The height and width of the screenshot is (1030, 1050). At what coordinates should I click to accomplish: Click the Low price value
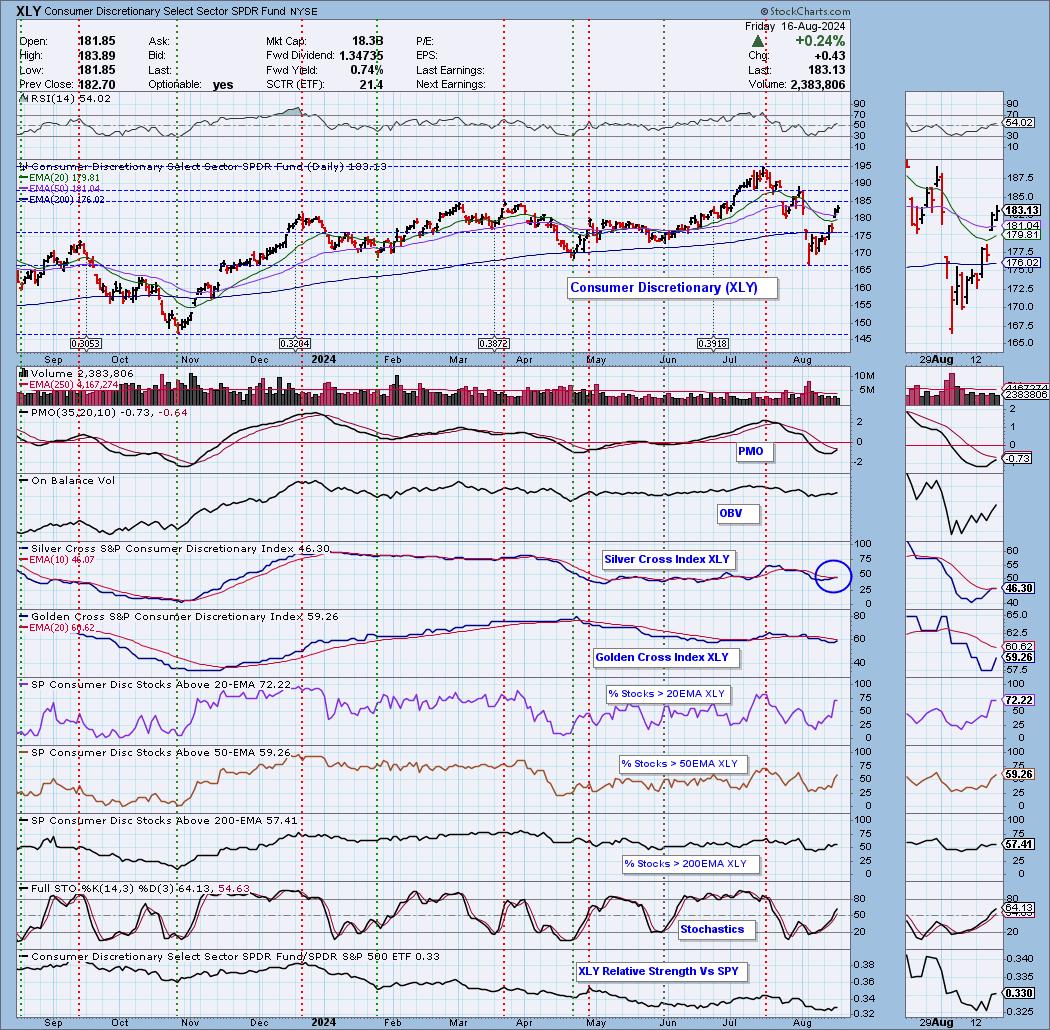pyautogui.click(x=96, y=70)
